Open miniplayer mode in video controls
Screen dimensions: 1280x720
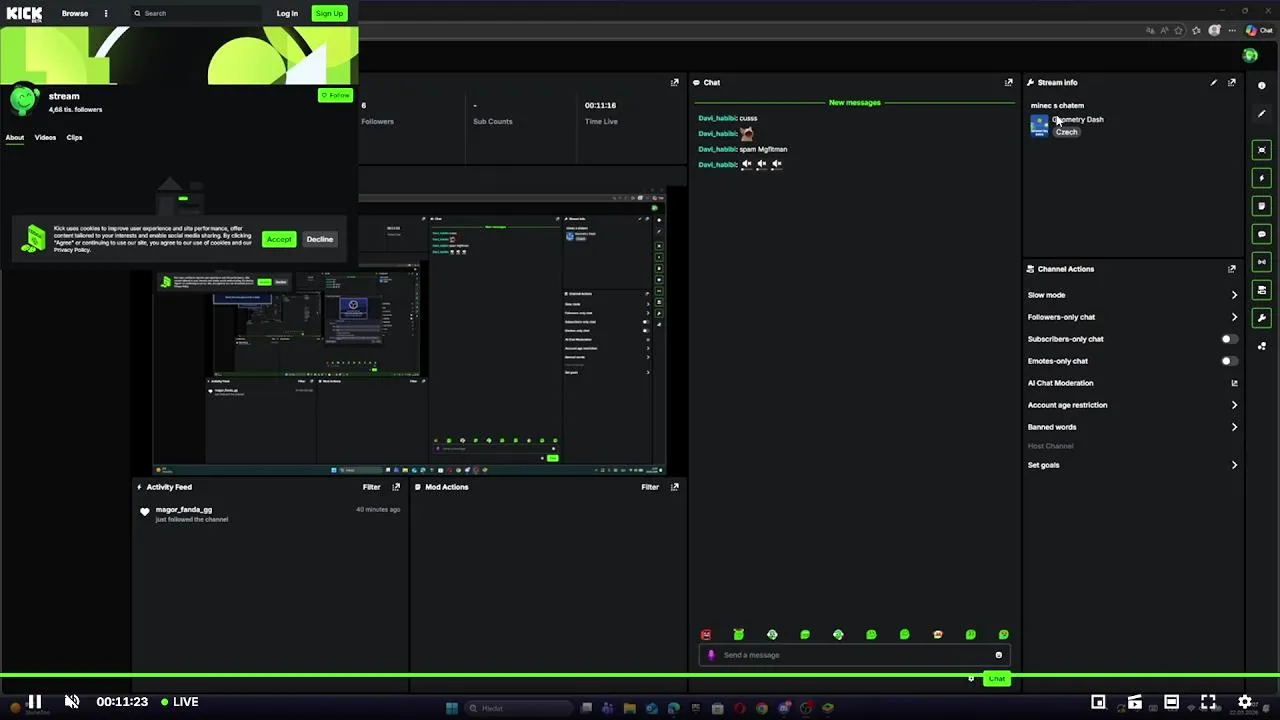tap(1098, 702)
